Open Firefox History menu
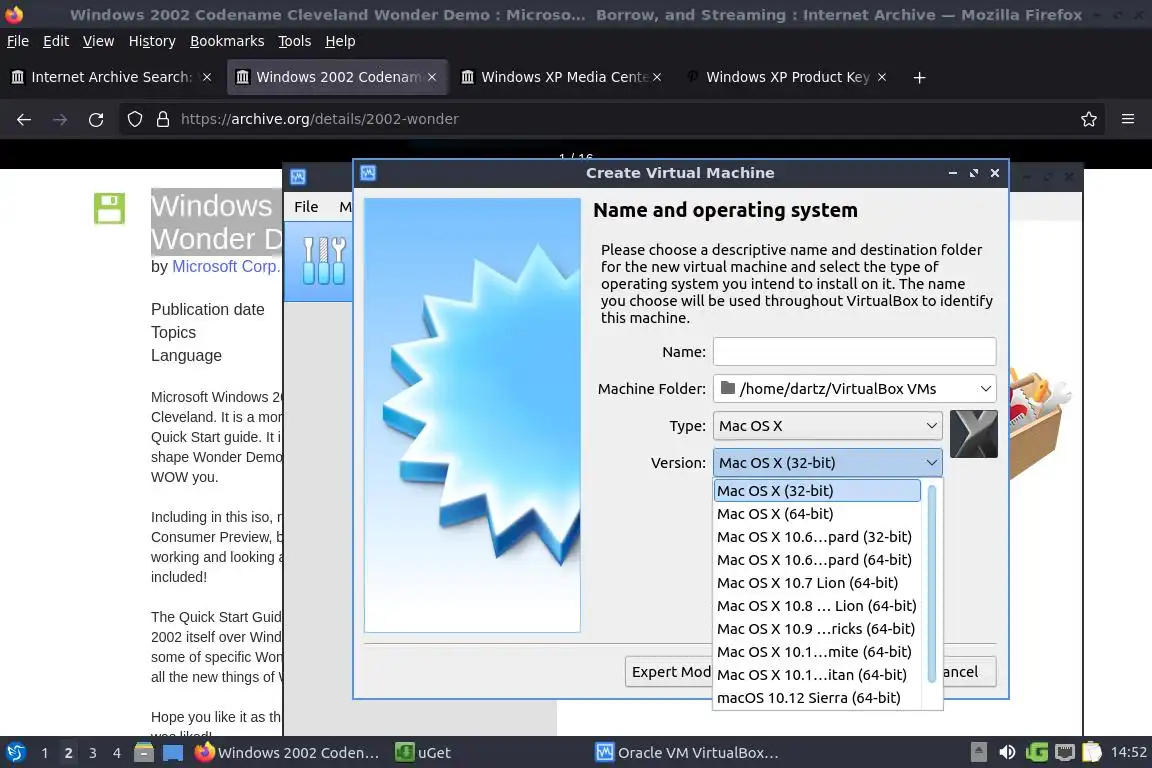This screenshot has width=1152, height=768. tap(152, 41)
